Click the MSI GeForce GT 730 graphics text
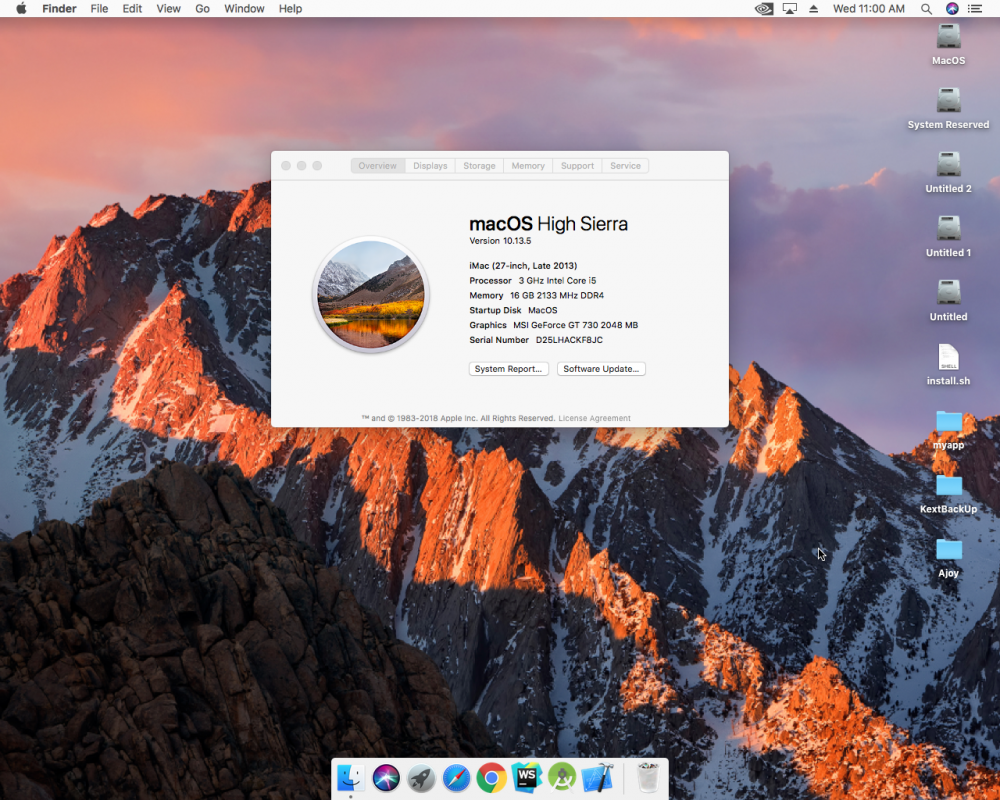The height and width of the screenshot is (800, 1000). (575, 325)
